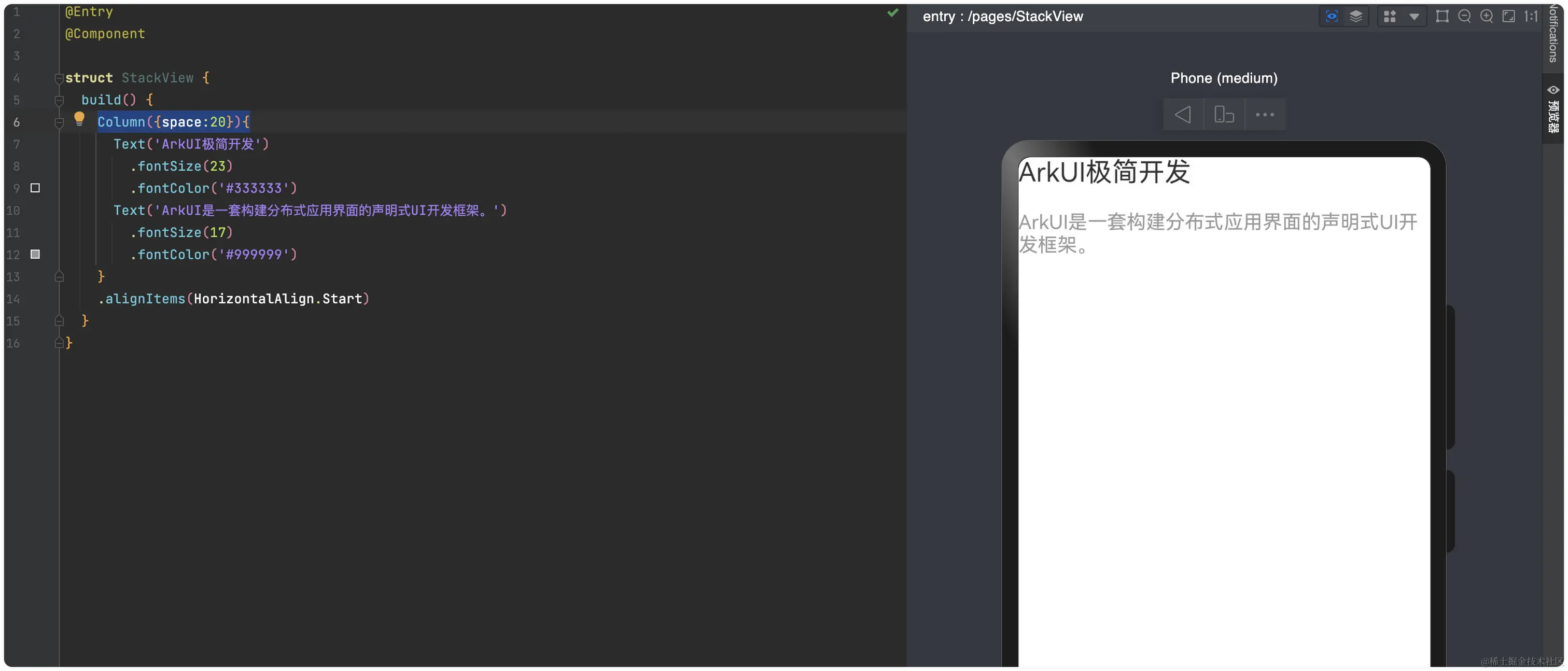Click the #999999 color swatch in gutter
The width and height of the screenshot is (1568, 671).
click(35, 255)
